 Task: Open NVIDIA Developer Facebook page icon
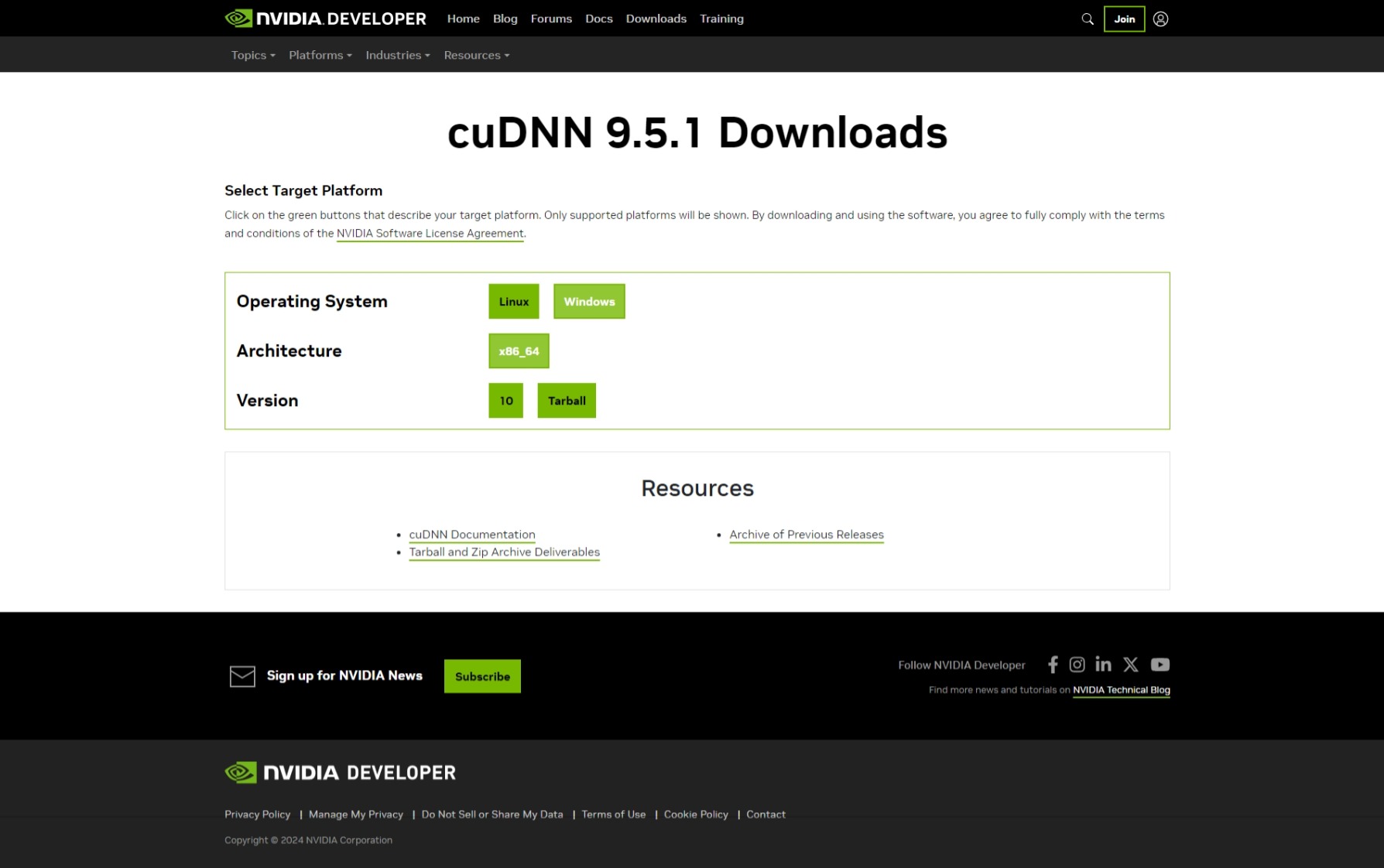pyautogui.click(x=1053, y=665)
